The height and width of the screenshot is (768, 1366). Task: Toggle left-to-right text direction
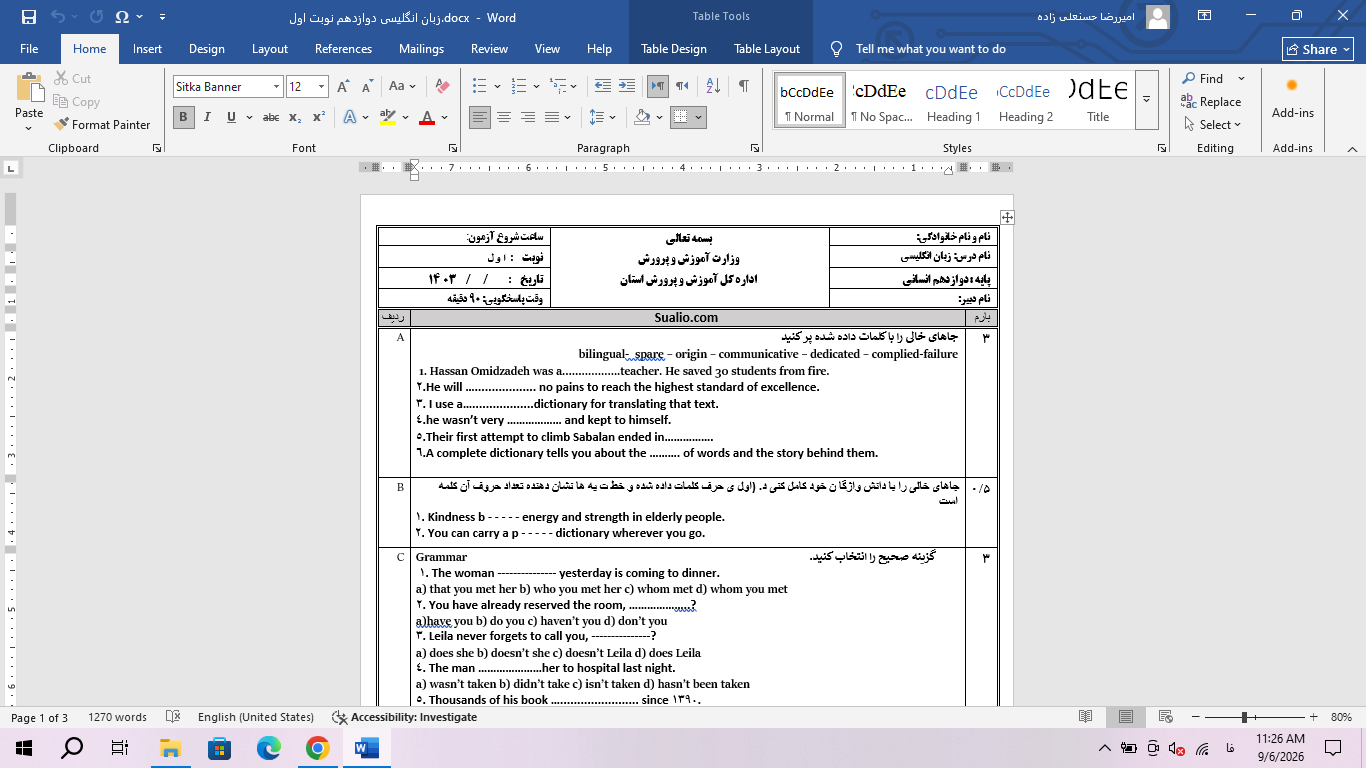658,86
